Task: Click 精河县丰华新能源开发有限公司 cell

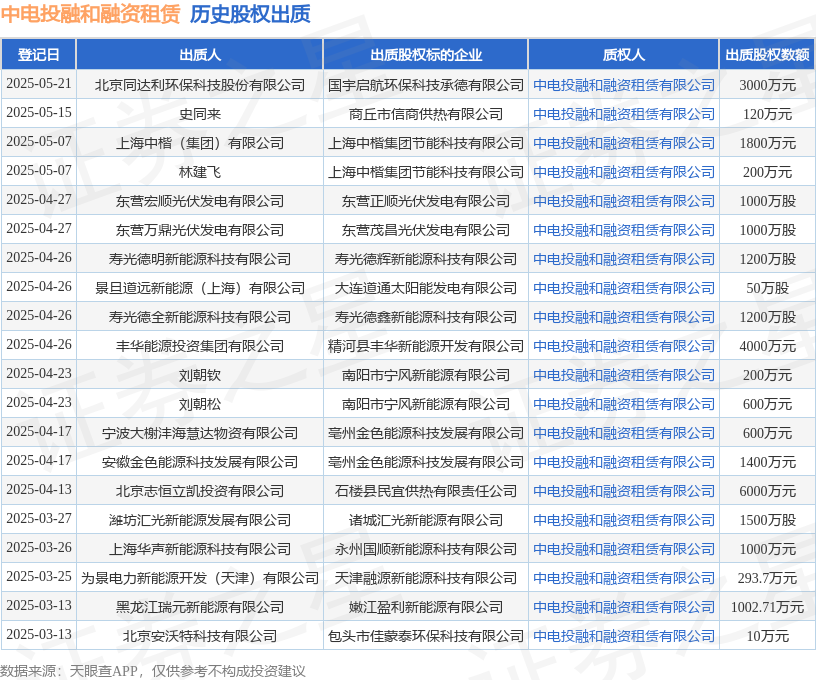Action: pyautogui.click(x=426, y=346)
